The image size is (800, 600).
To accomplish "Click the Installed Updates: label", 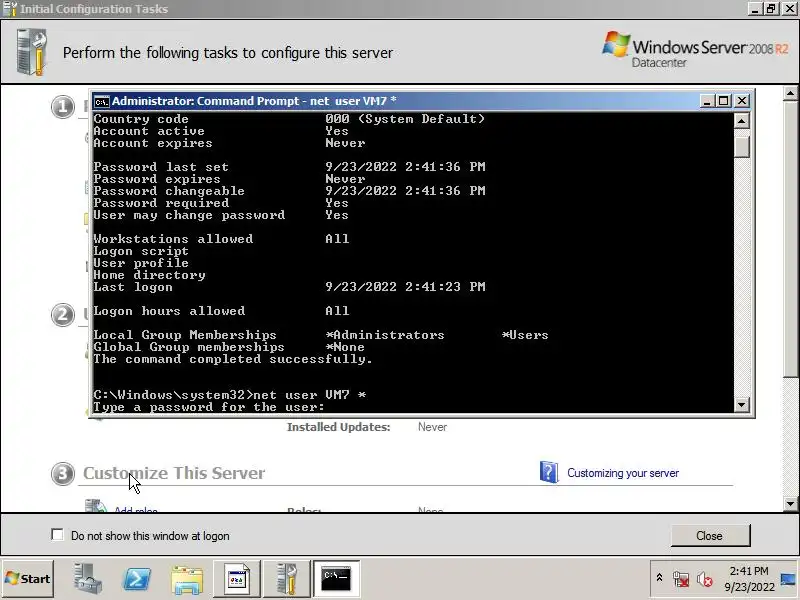I will click(x=338, y=427).
